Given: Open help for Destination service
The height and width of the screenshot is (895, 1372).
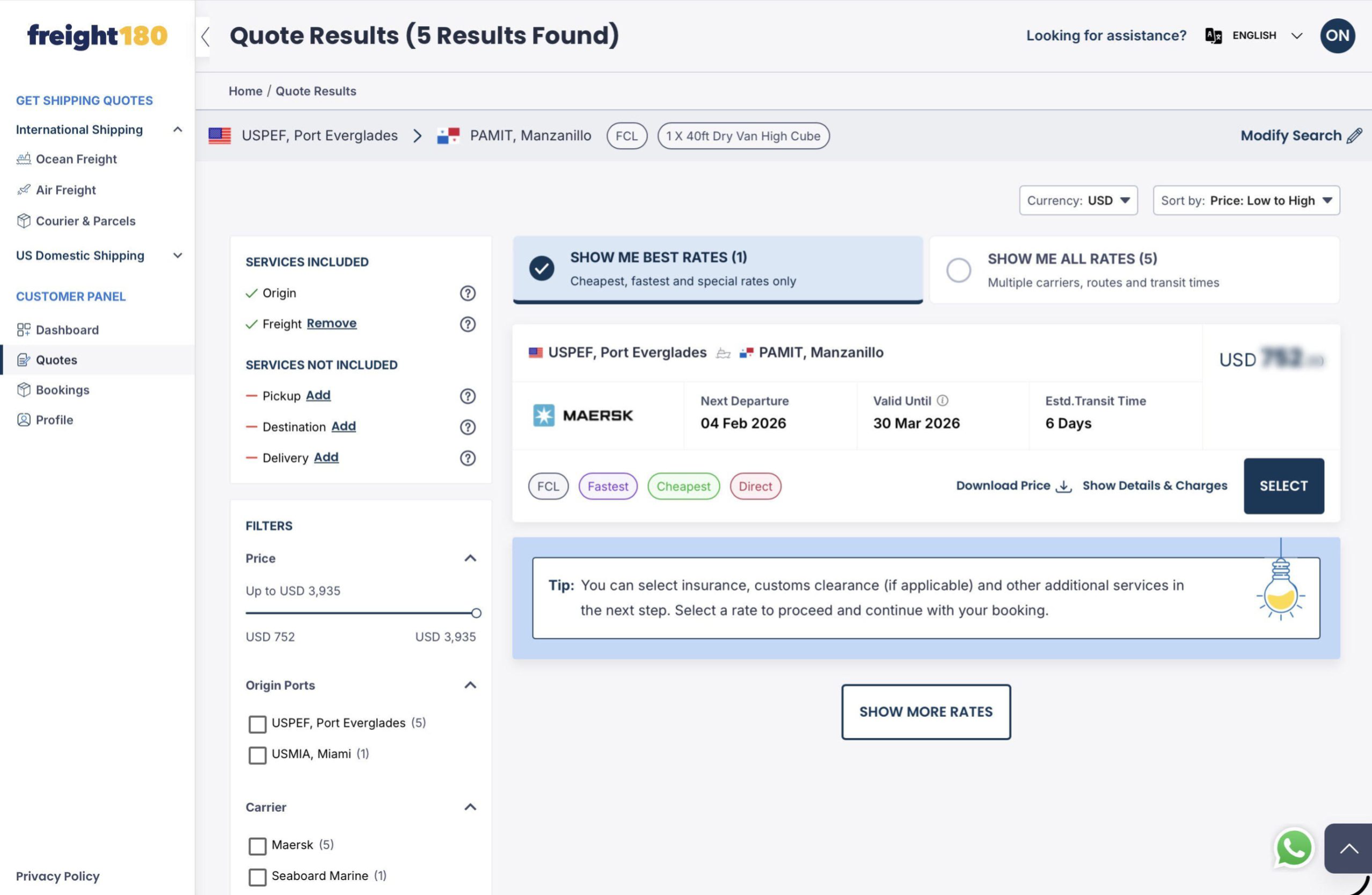Looking at the screenshot, I should [x=468, y=427].
